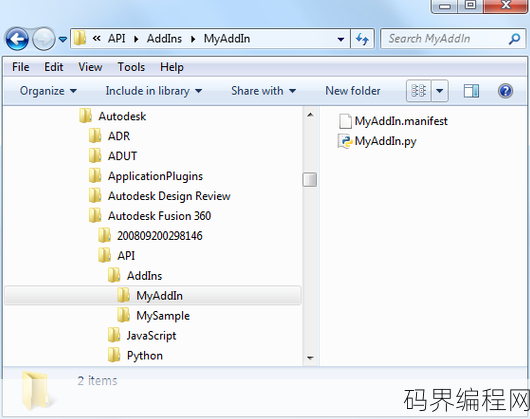Viewport: 530px width, 419px height.
Task: Click the Autodesk folder icon
Action: tap(85, 116)
